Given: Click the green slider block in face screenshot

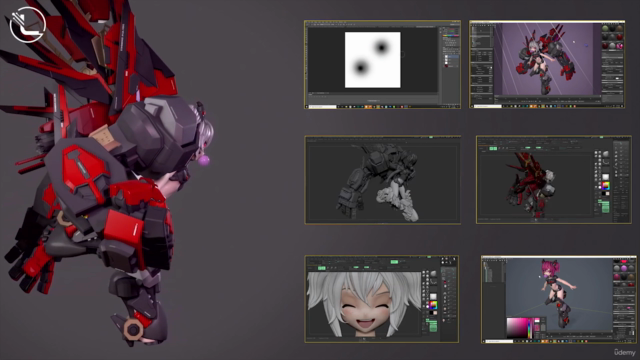Looking at the screenshot, I should [433, 328].
